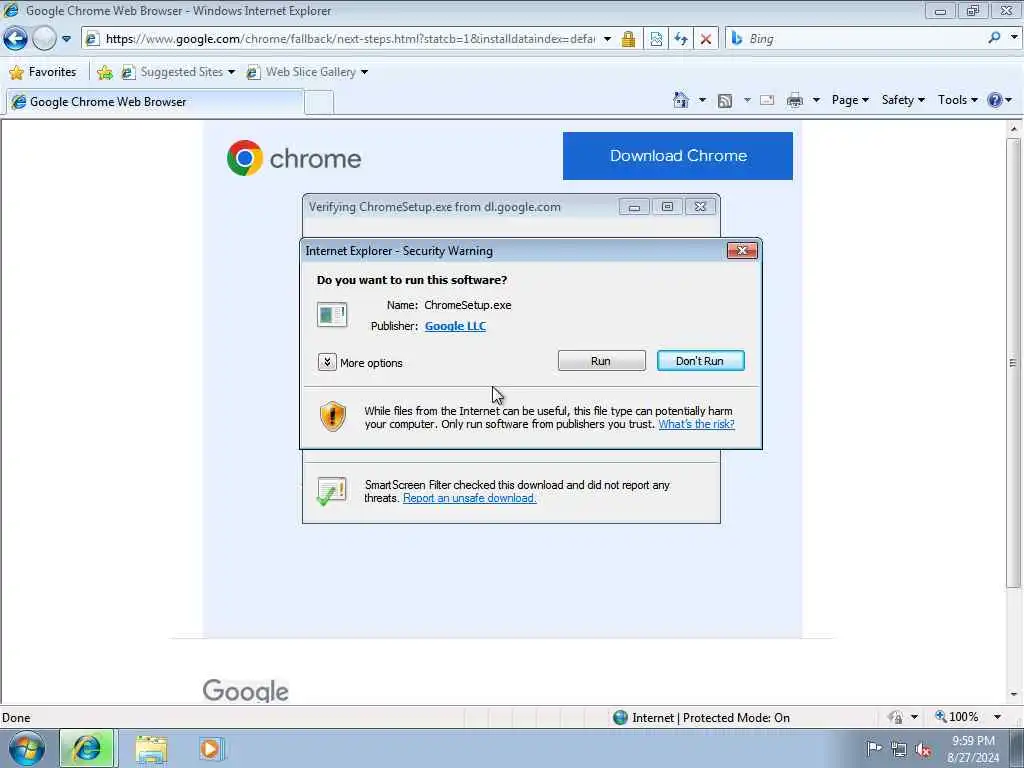Click the IE Forward arrow button

tap(44, 39)
